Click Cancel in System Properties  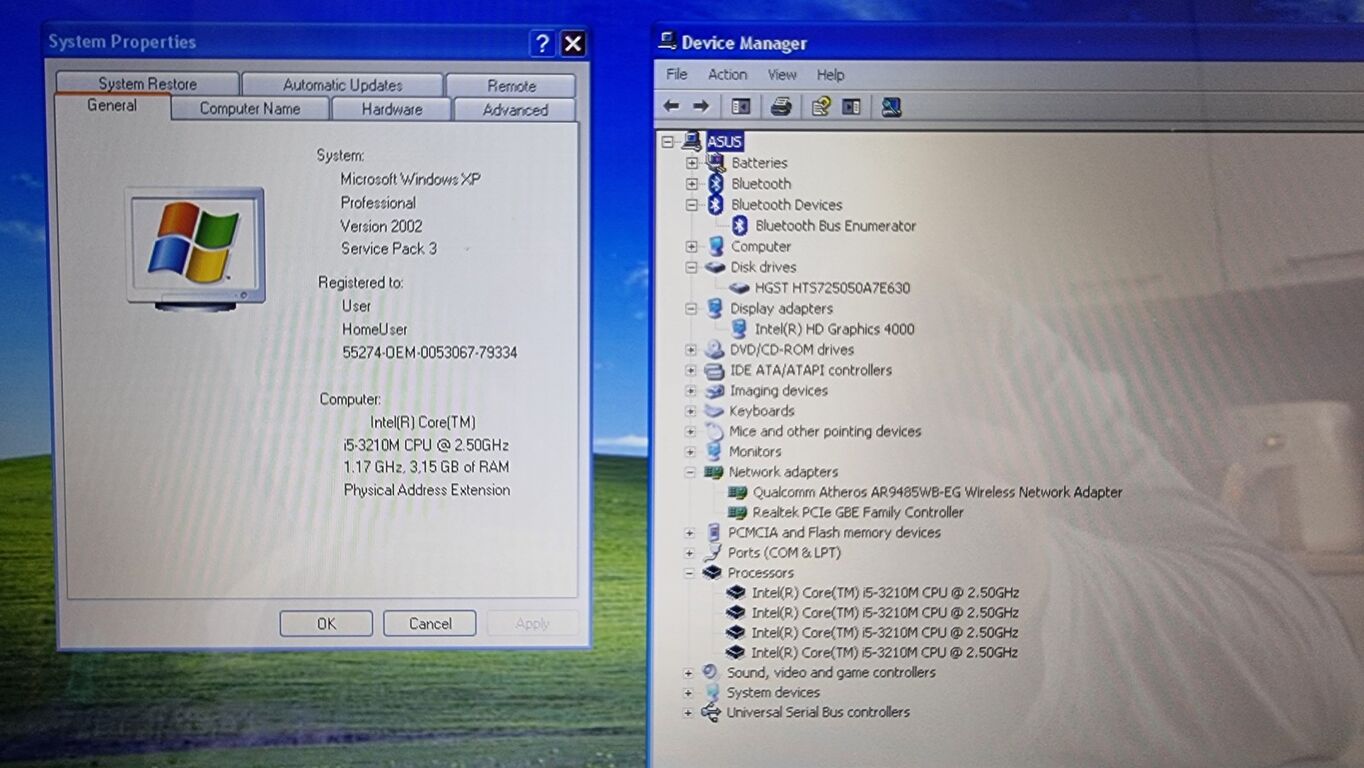click(x=430, y=624)
